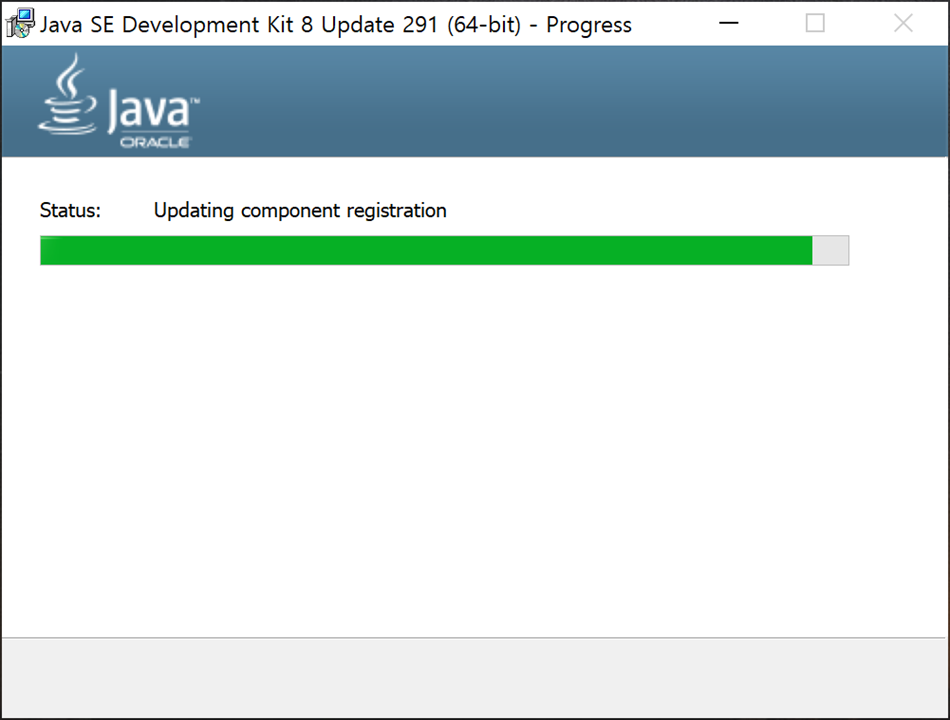The height and width of the screenshot is (720, 950).
Task: Click the installer icon in the title bar
Action: click(x=20, y=23)
